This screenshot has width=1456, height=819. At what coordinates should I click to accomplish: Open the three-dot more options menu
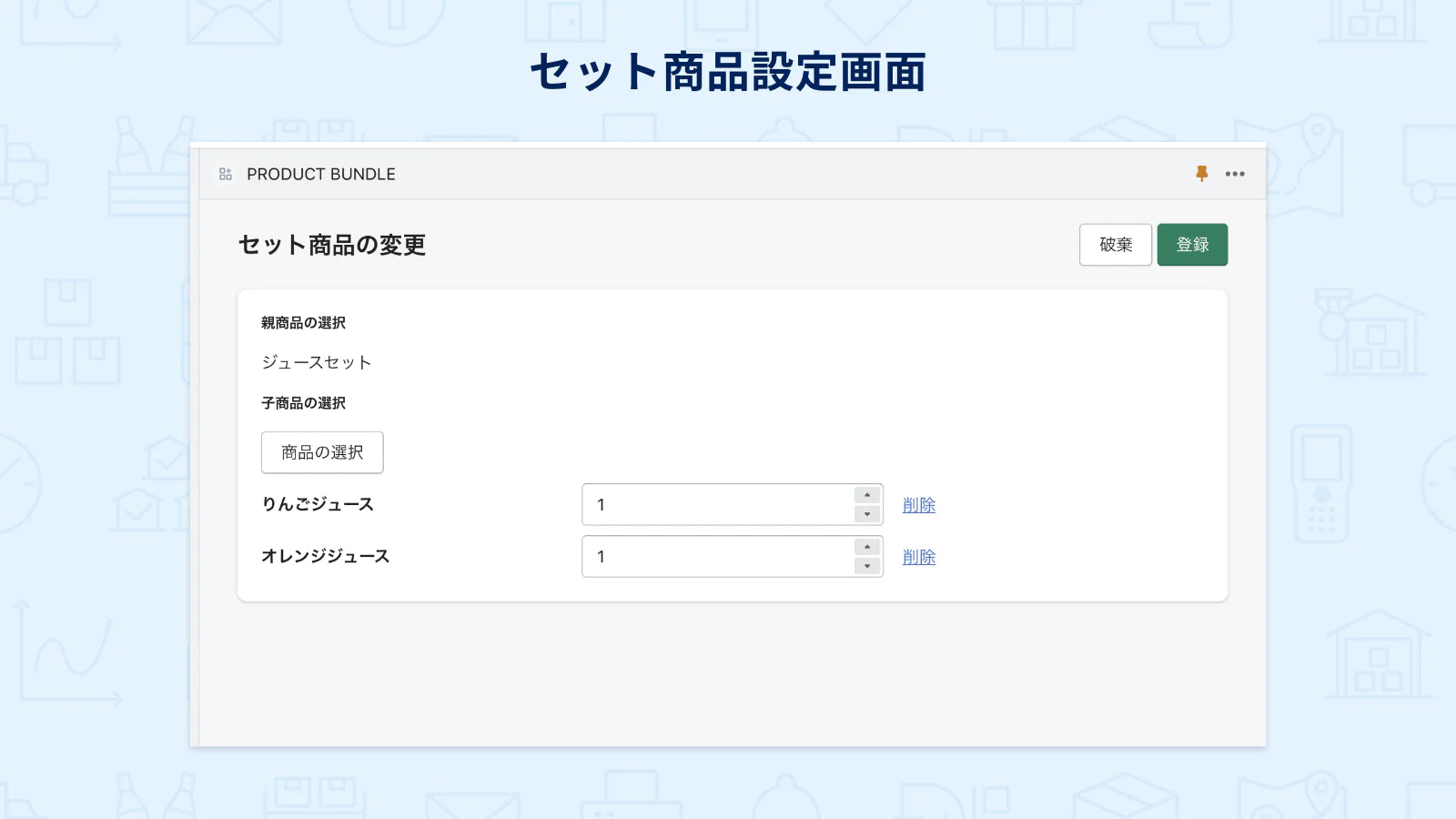pos(1234,174)
